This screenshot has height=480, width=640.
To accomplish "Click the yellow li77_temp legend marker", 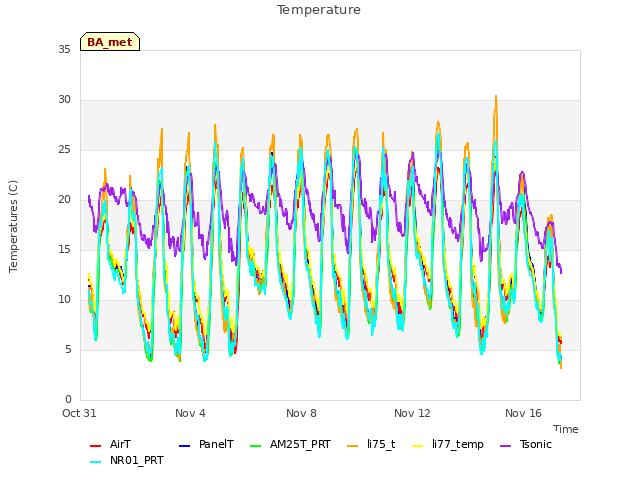I will point(418,446).
